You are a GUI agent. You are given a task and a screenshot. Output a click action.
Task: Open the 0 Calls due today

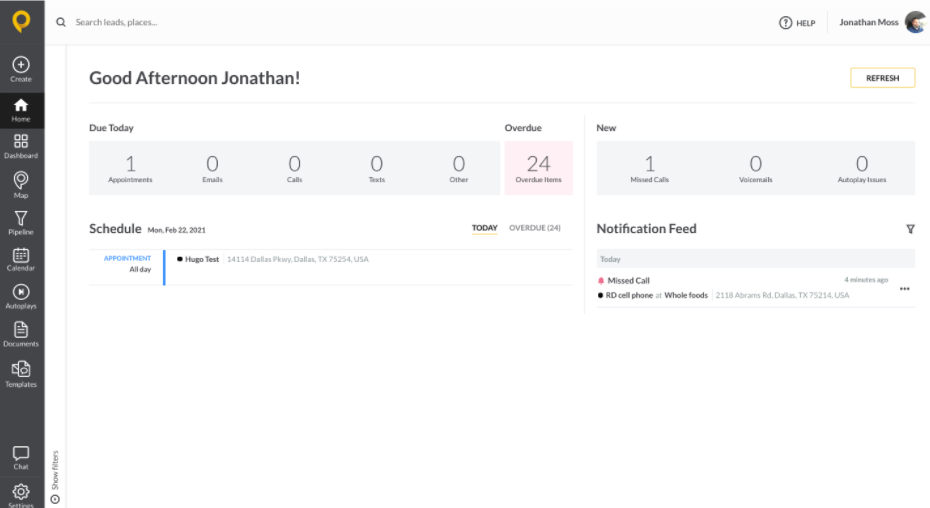[x=294, y=168]
